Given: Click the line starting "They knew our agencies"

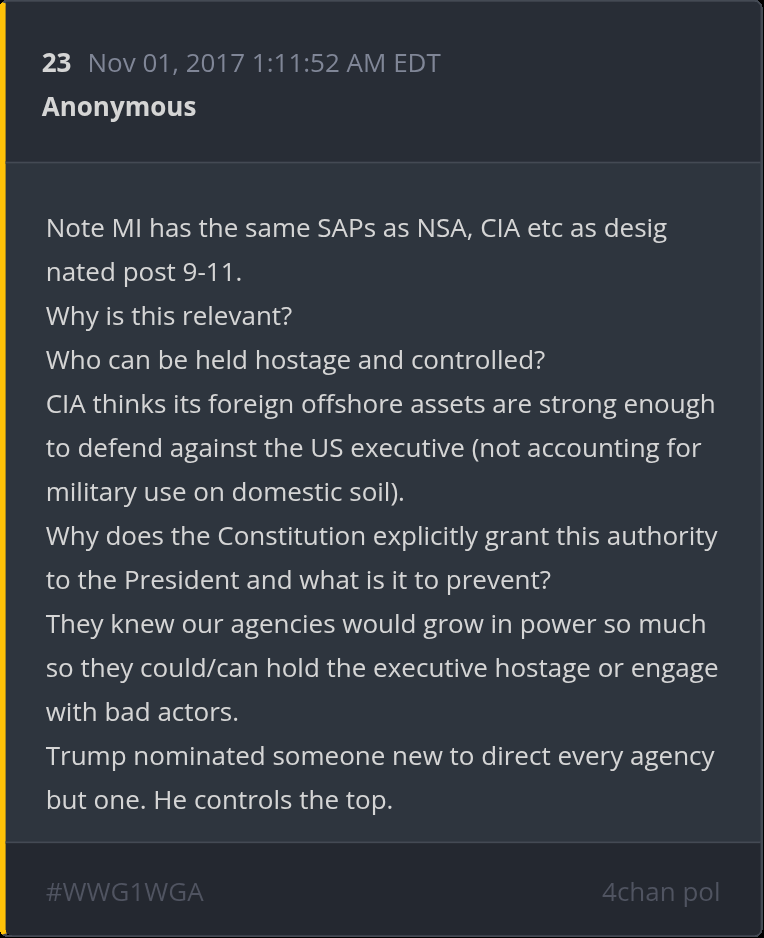Looking at the screenshot, I should click(x=376, y=624).
